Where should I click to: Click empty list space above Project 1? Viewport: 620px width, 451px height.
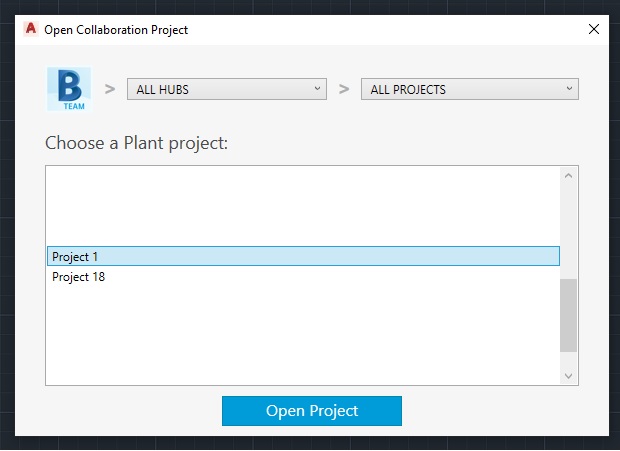tap(302, 205)
